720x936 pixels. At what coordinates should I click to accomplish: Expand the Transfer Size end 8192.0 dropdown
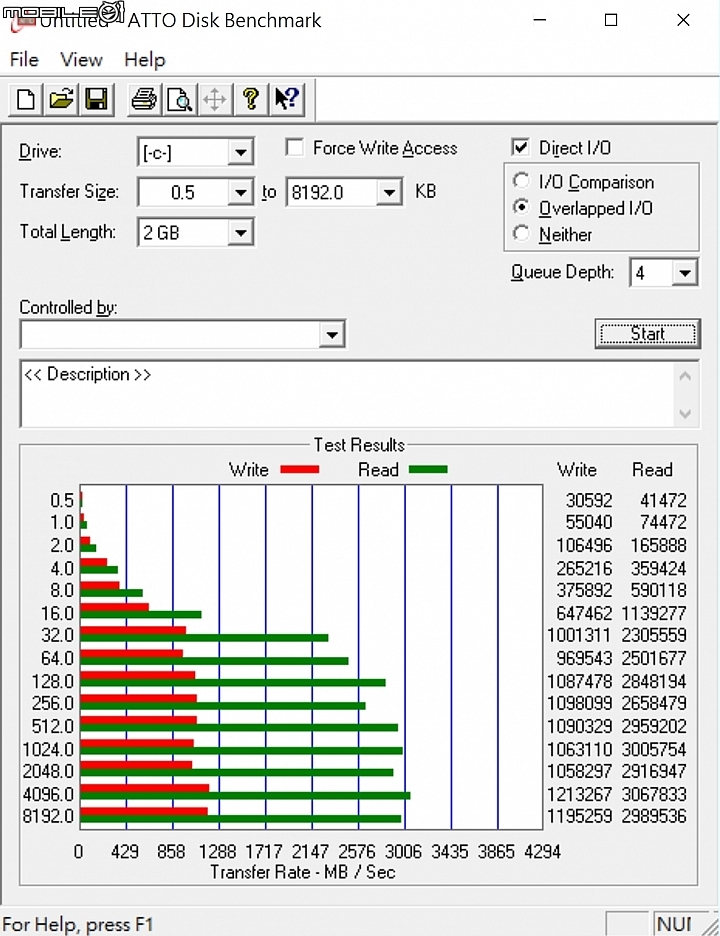[x=389, y=192]
